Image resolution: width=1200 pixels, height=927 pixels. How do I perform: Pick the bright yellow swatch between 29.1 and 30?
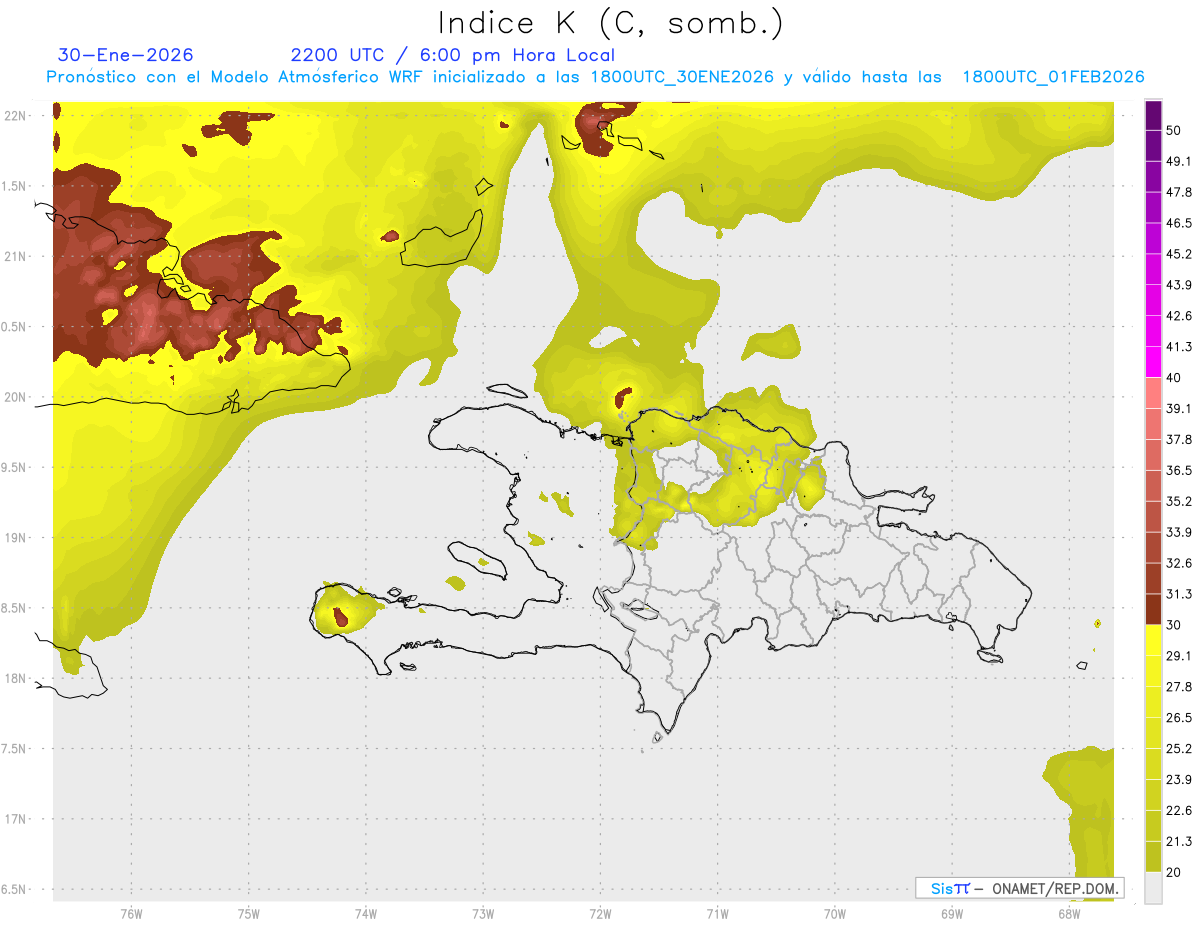[1153, 640]
